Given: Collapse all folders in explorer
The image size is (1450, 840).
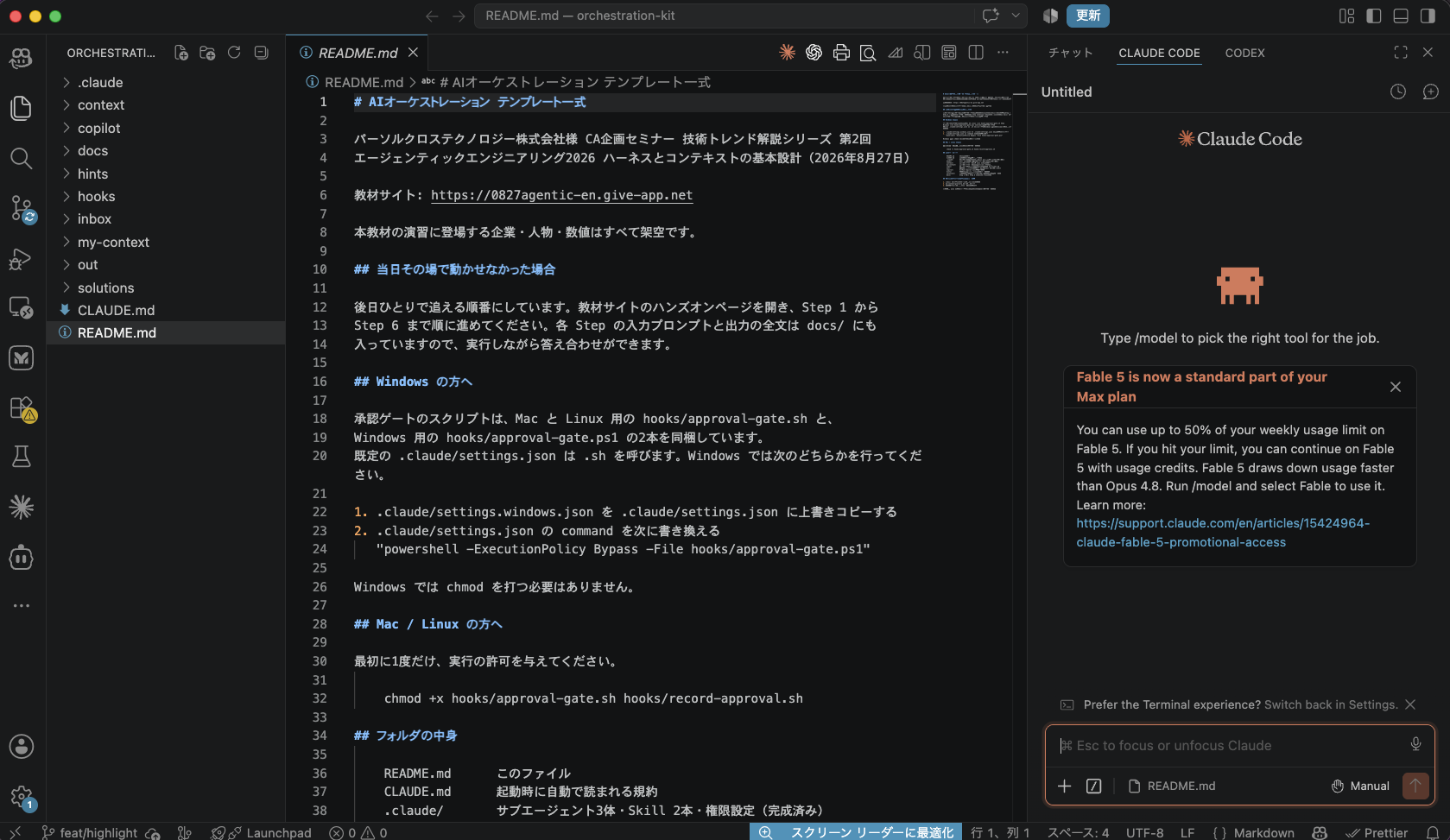Looking at the screenshot, I should coord(261,53).
